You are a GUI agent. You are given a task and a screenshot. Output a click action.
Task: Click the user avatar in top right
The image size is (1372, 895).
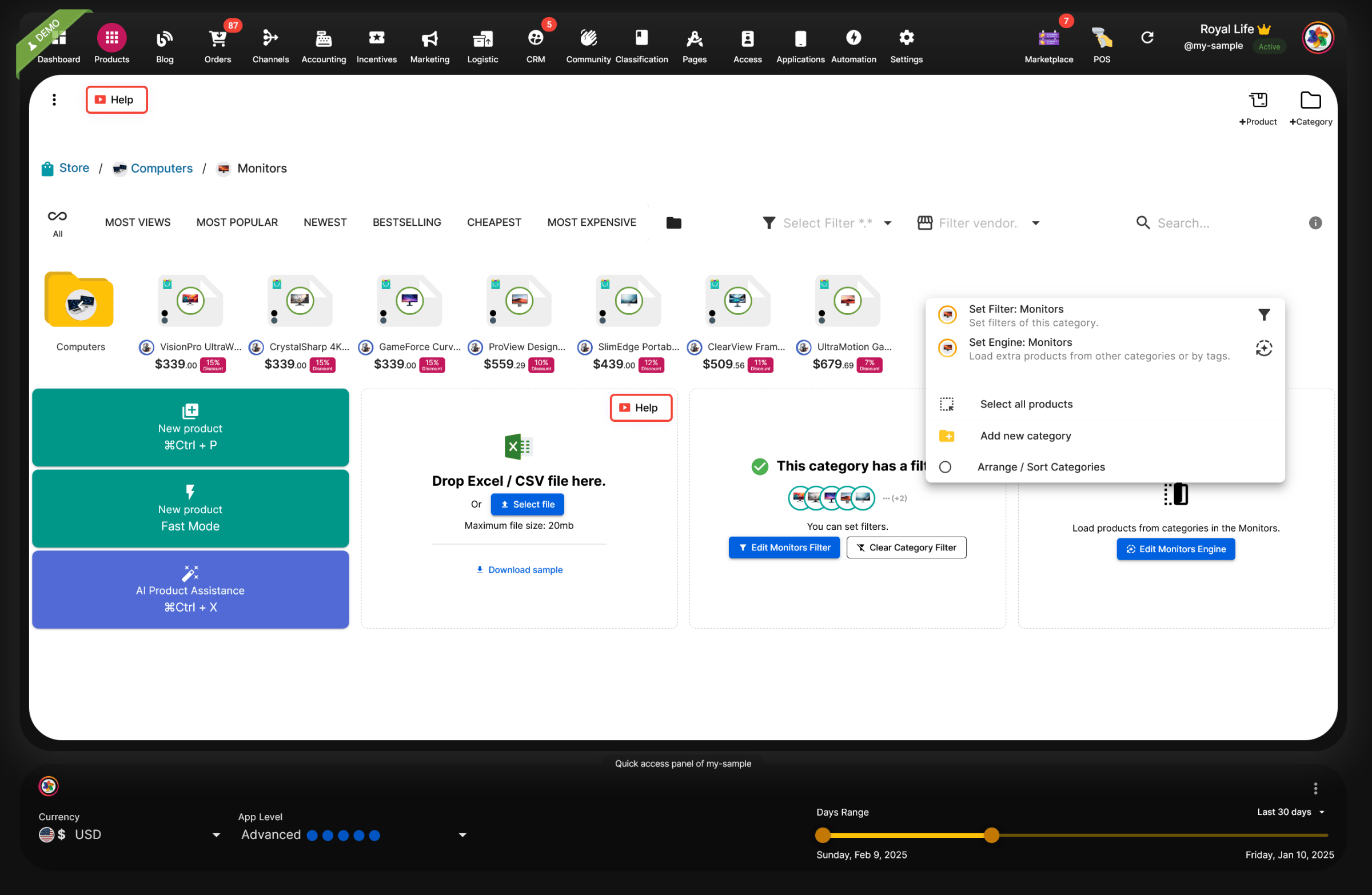click(1318, 38)
